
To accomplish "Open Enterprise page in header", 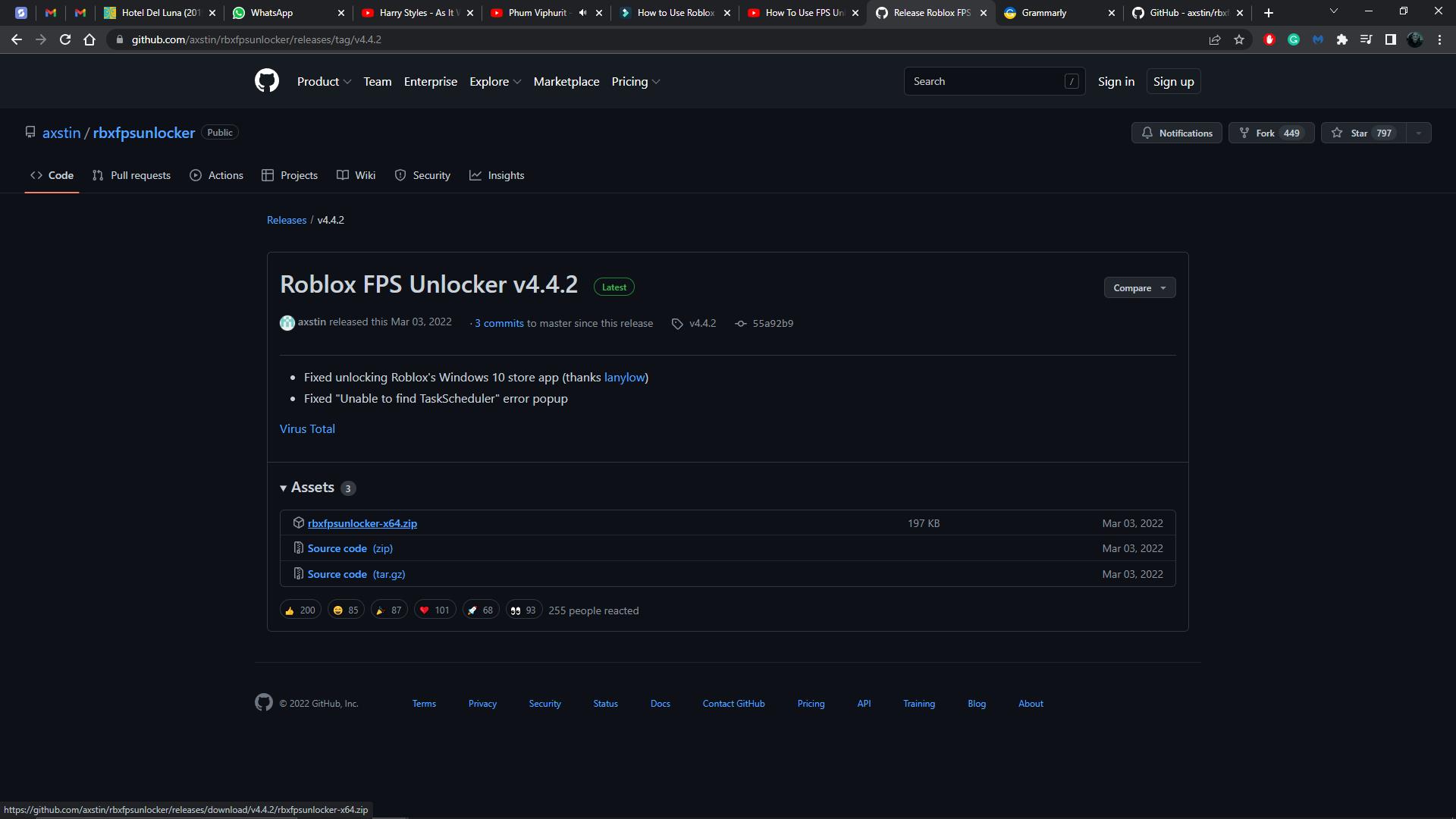I will pyautogui.click(x=431, y=81).
